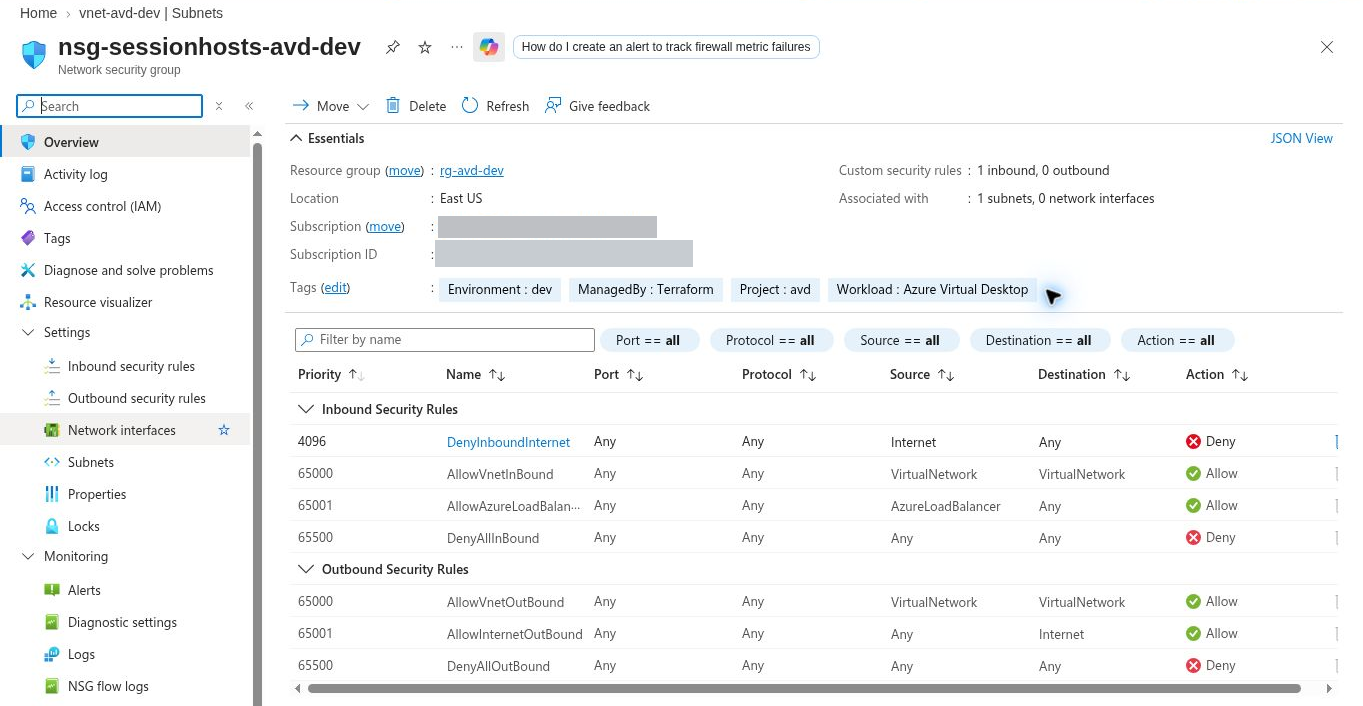Screen dimensions: 1363x706
Task: Sort rules by Action column
Action: coord(1216,374)
